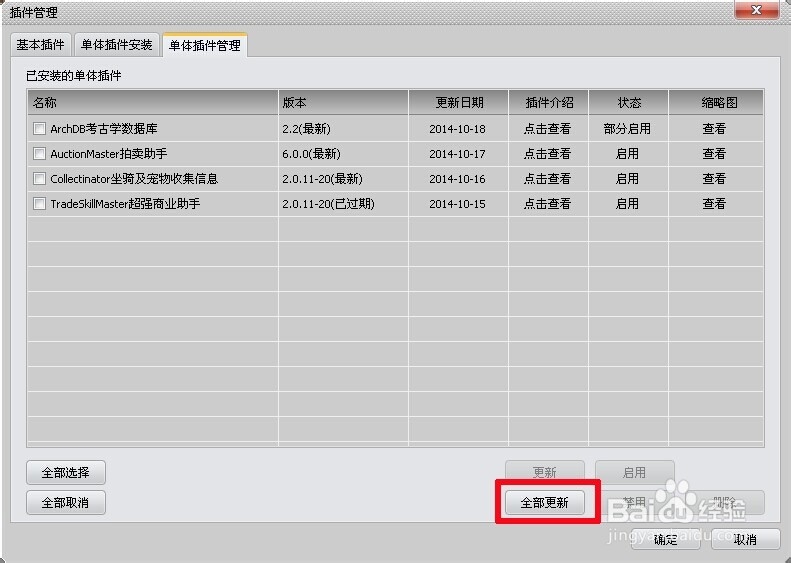Image resolution: width=791 pixels, height=563 pixels.
Task: Close the 插件管理 window
Action: tap(756, 10)
